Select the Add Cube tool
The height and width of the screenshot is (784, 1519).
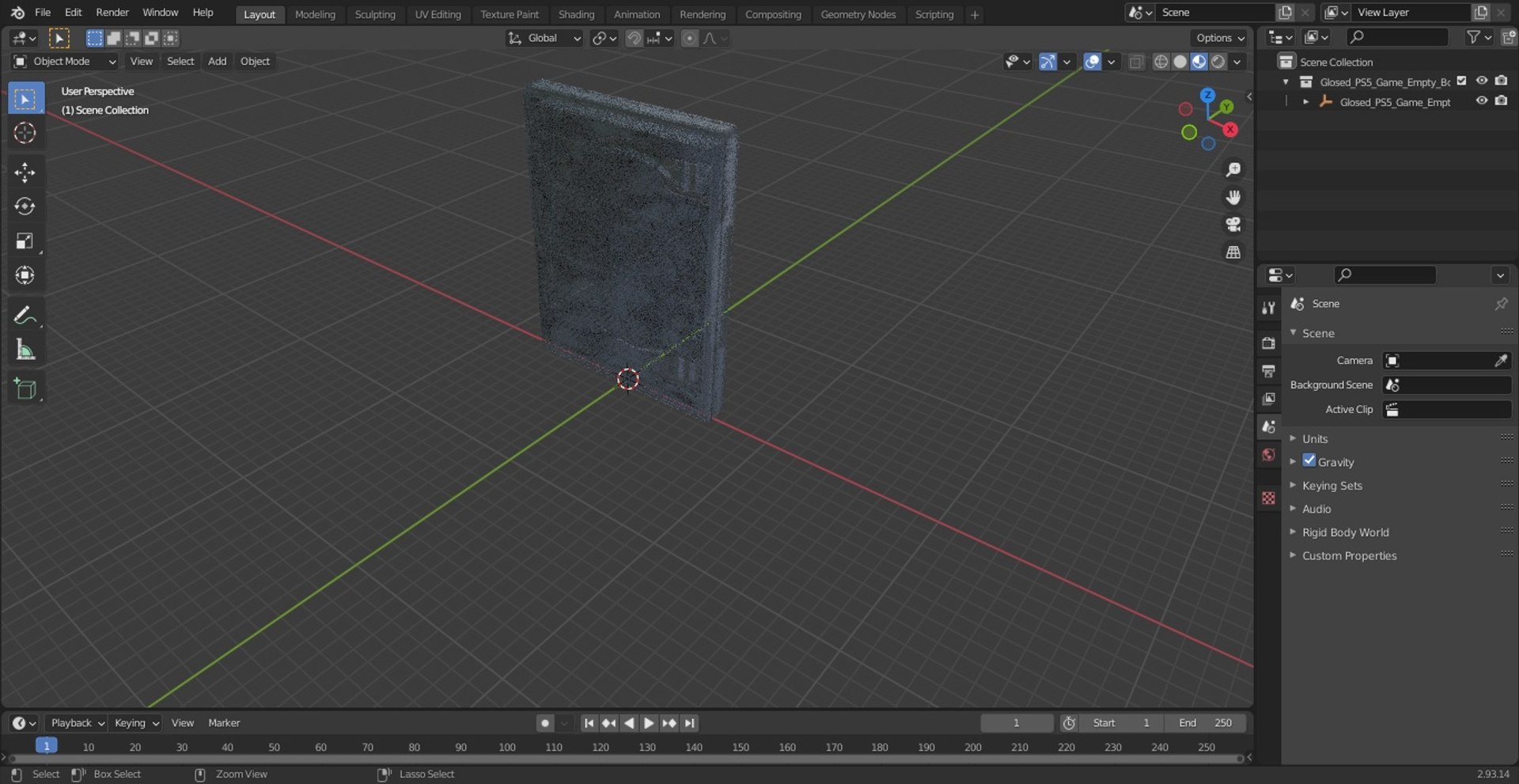[x=25, y=389]
